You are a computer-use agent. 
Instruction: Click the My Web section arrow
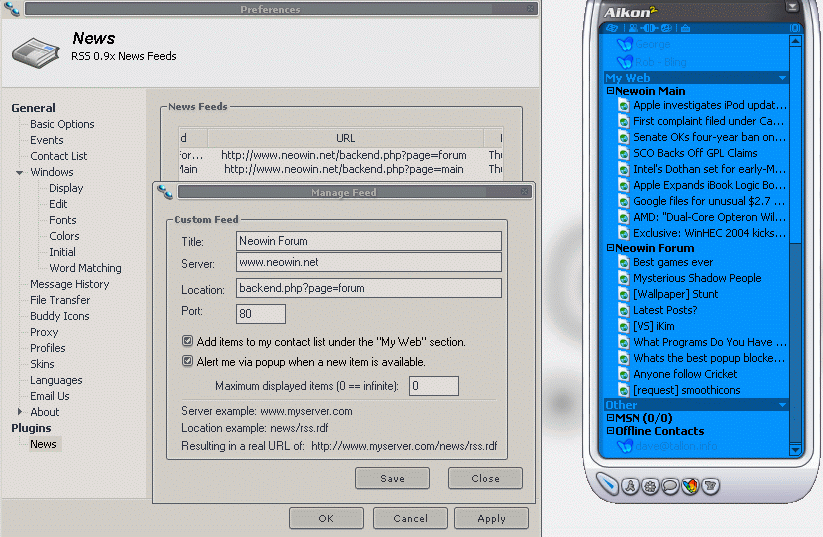[782, 78]
